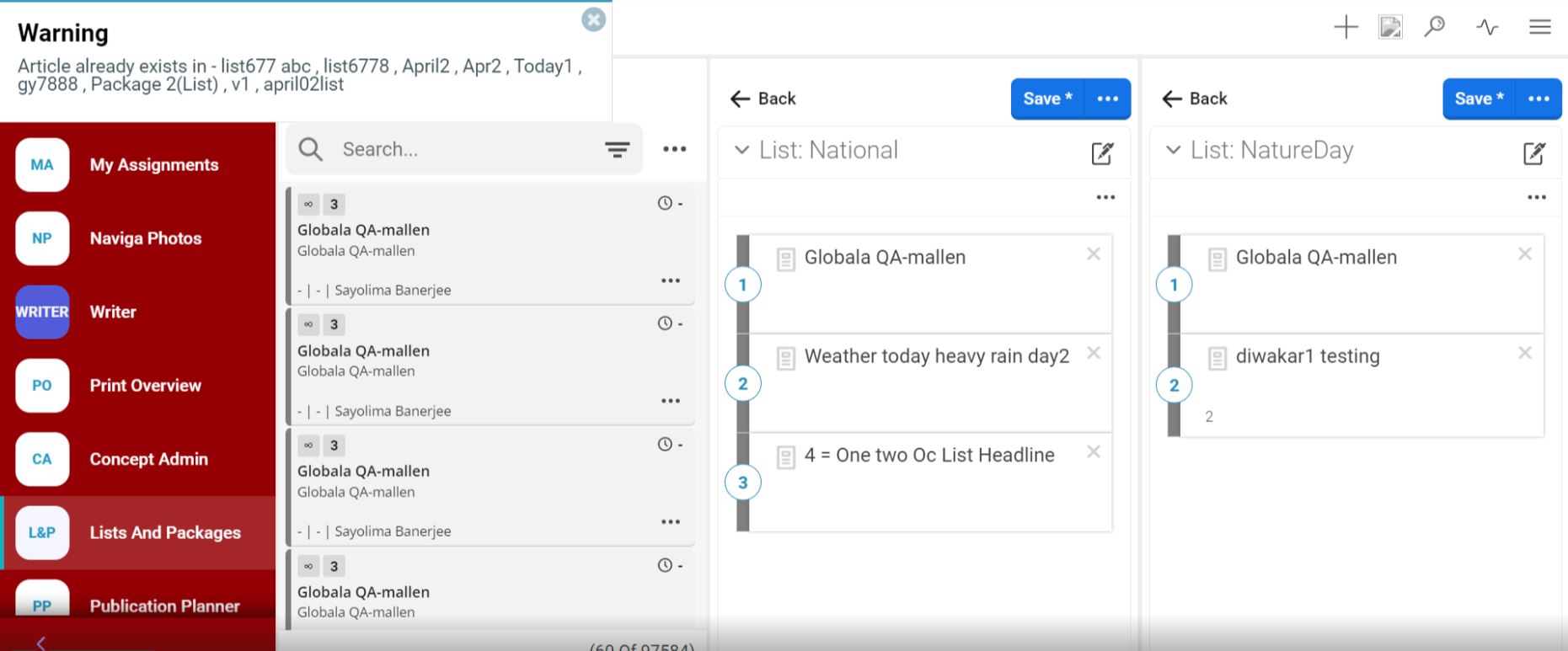
Task: Collapse the List: NatureDay section
Action: (1173, 151)
